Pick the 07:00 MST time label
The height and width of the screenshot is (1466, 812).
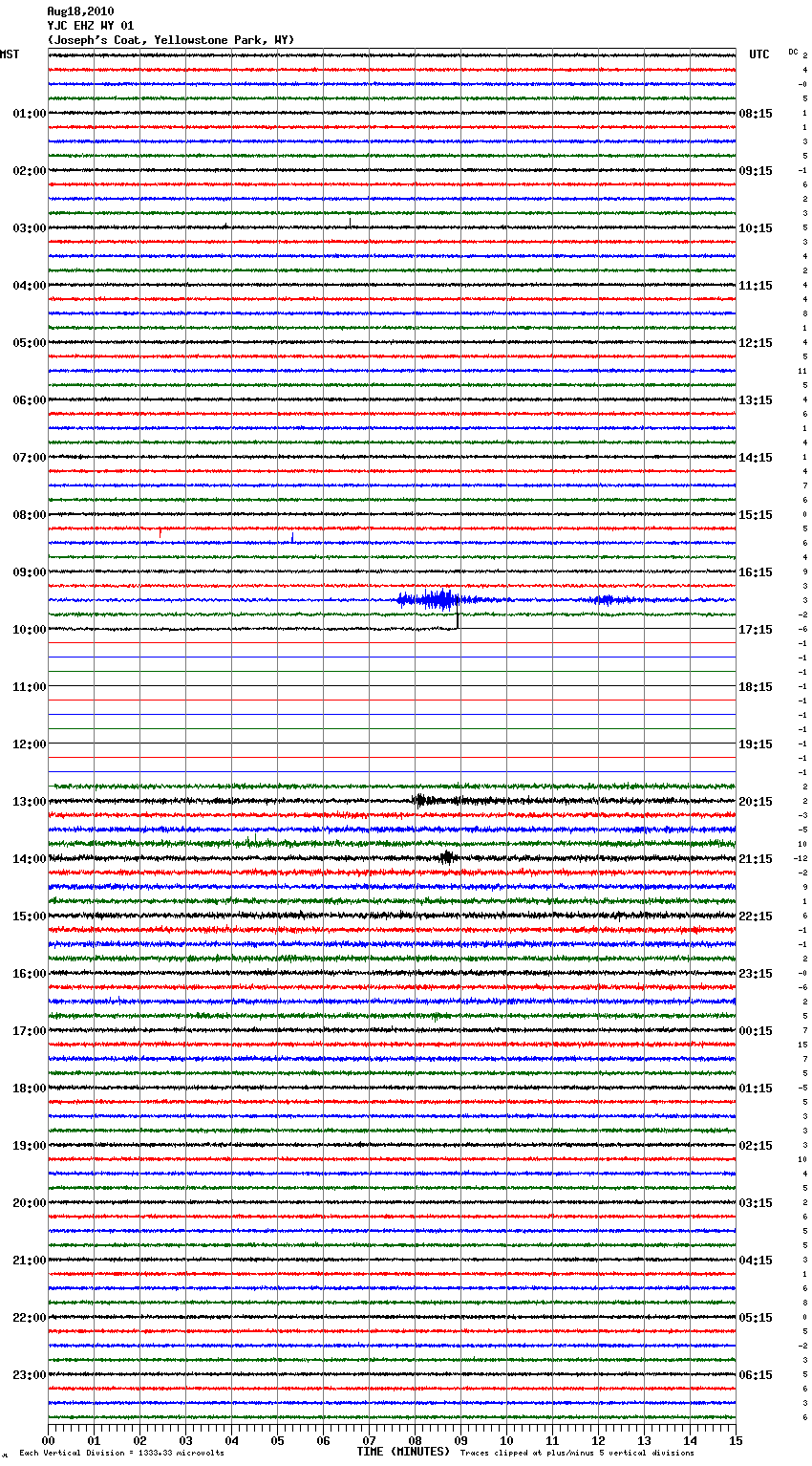click(30, 458)
